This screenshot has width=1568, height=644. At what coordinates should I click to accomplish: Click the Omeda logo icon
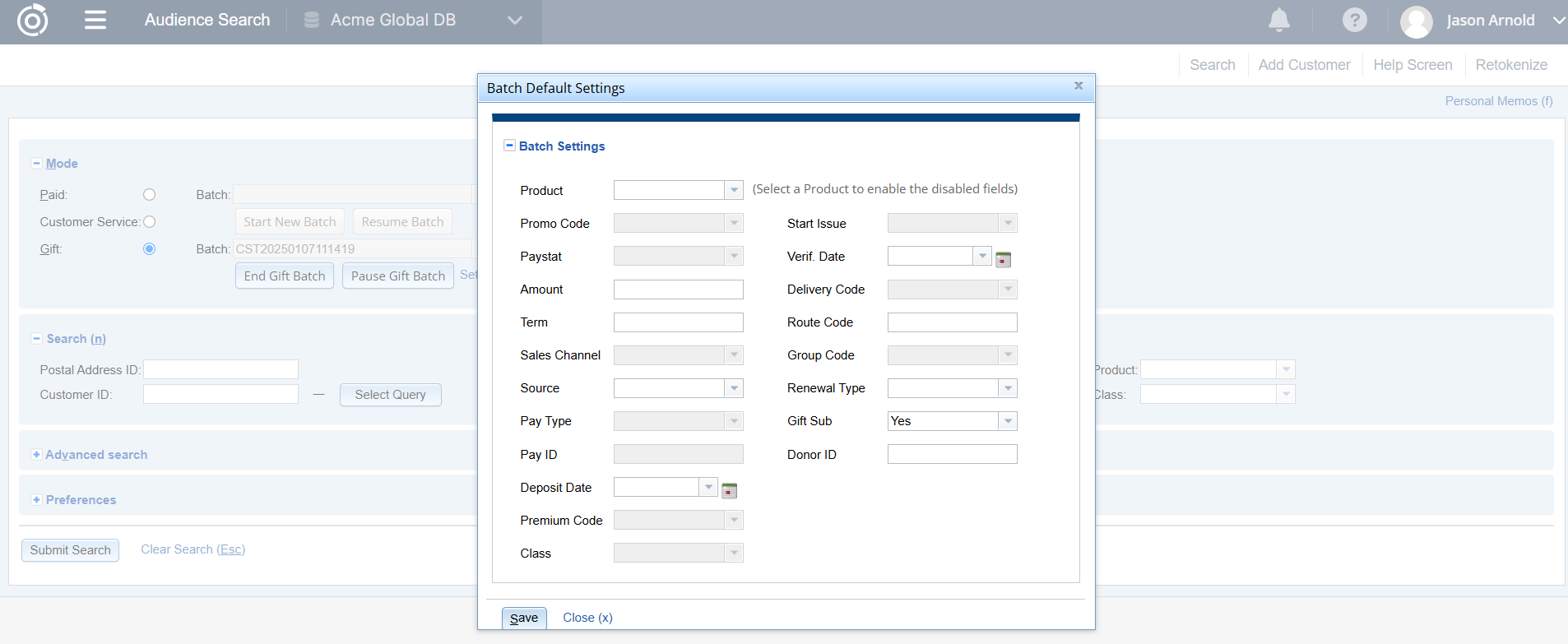(32, 21)
